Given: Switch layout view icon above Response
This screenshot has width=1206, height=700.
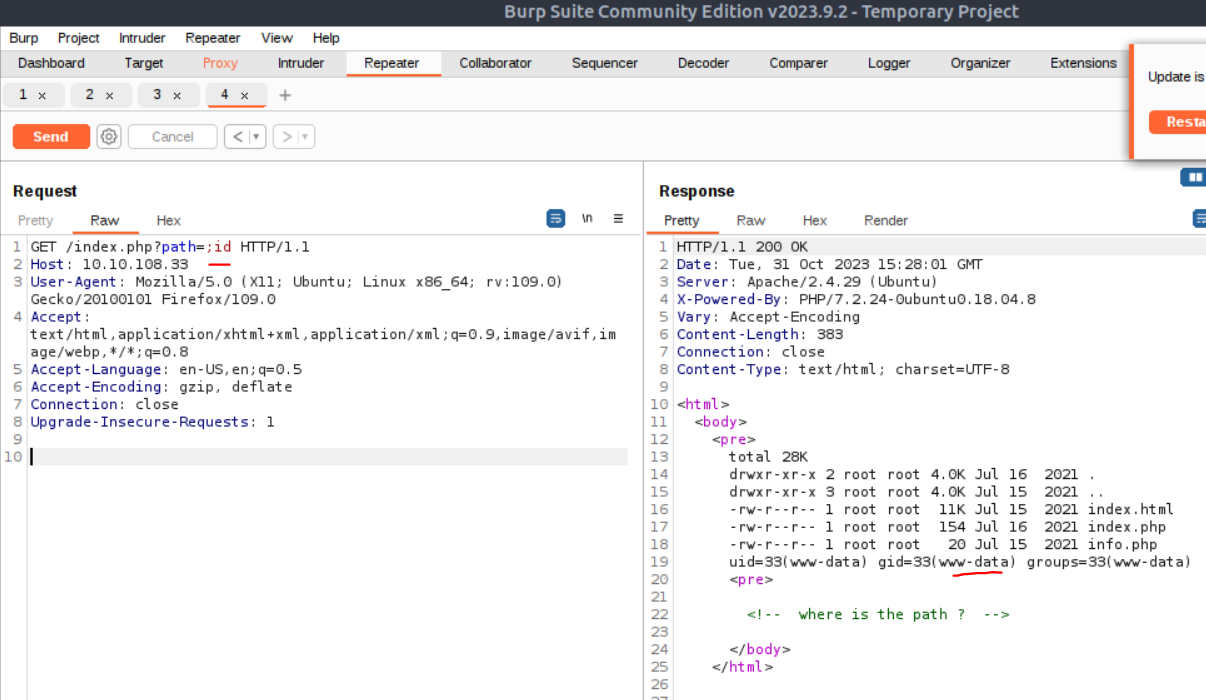Looking at the screenshot, I should pyautogui.click(x=1193, y=177).
